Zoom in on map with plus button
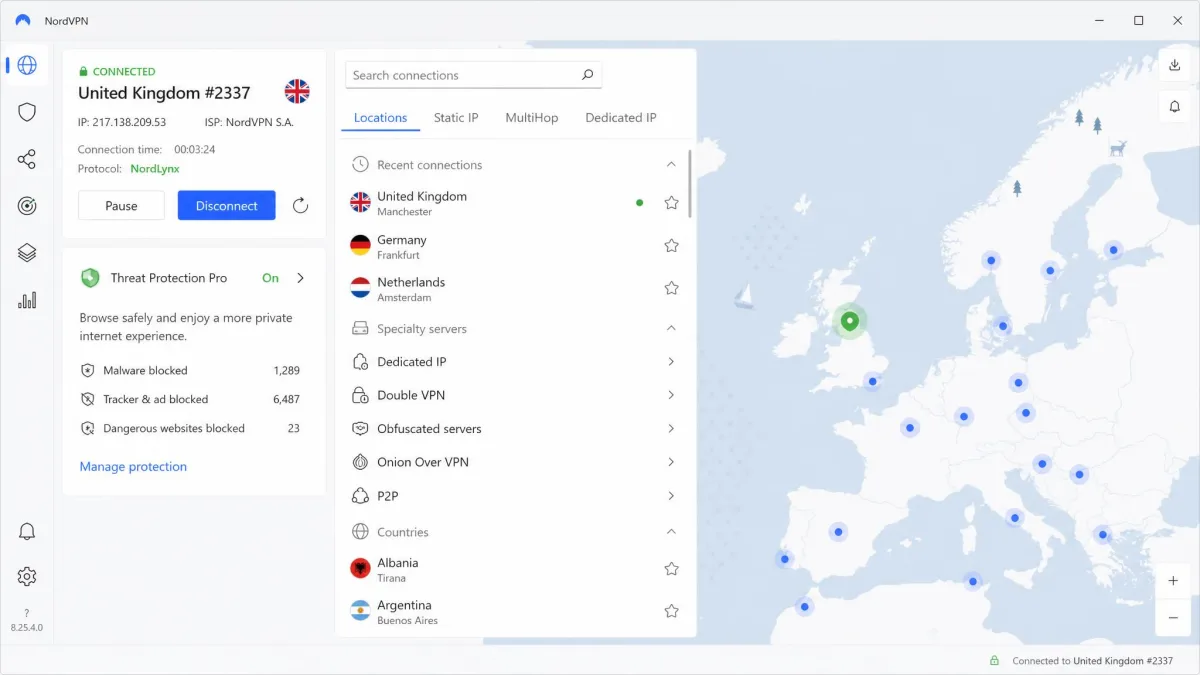 coord(1174,581)
